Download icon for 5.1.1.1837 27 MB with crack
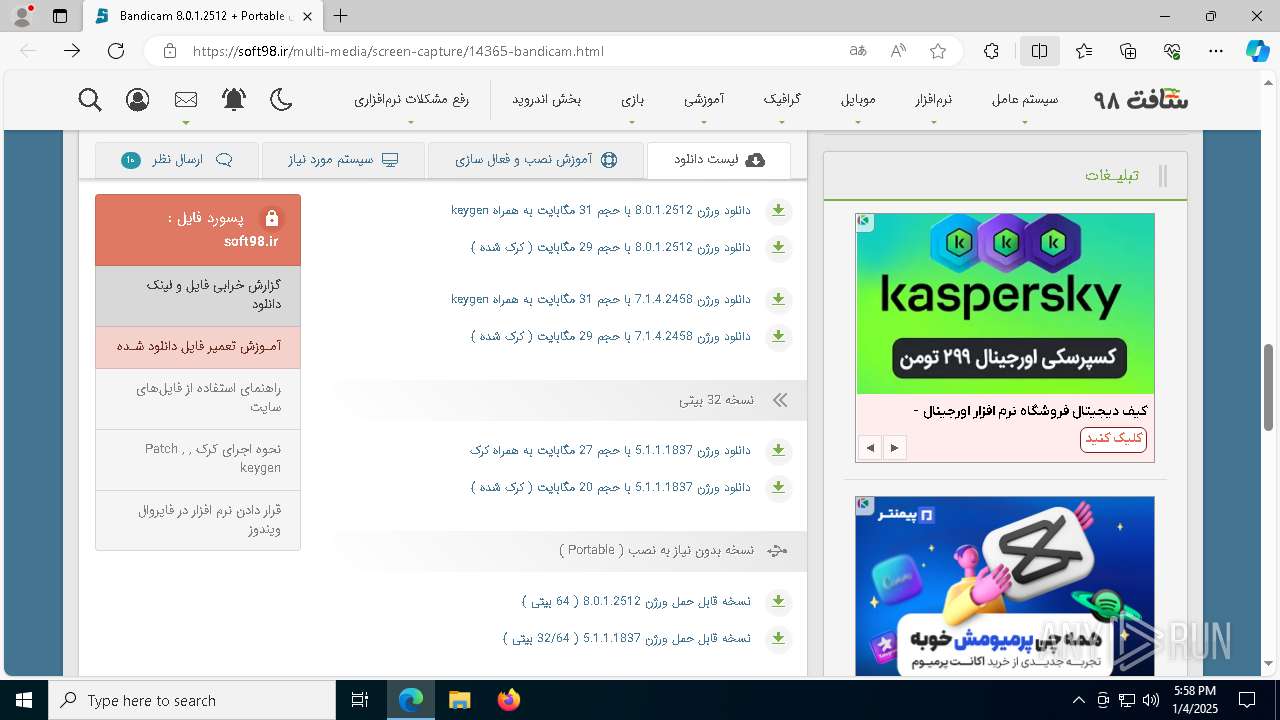 [778, 451]
